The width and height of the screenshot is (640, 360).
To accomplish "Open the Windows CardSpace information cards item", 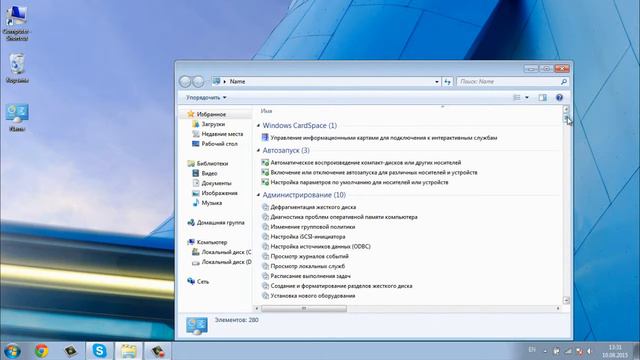I will click(379, 138).
